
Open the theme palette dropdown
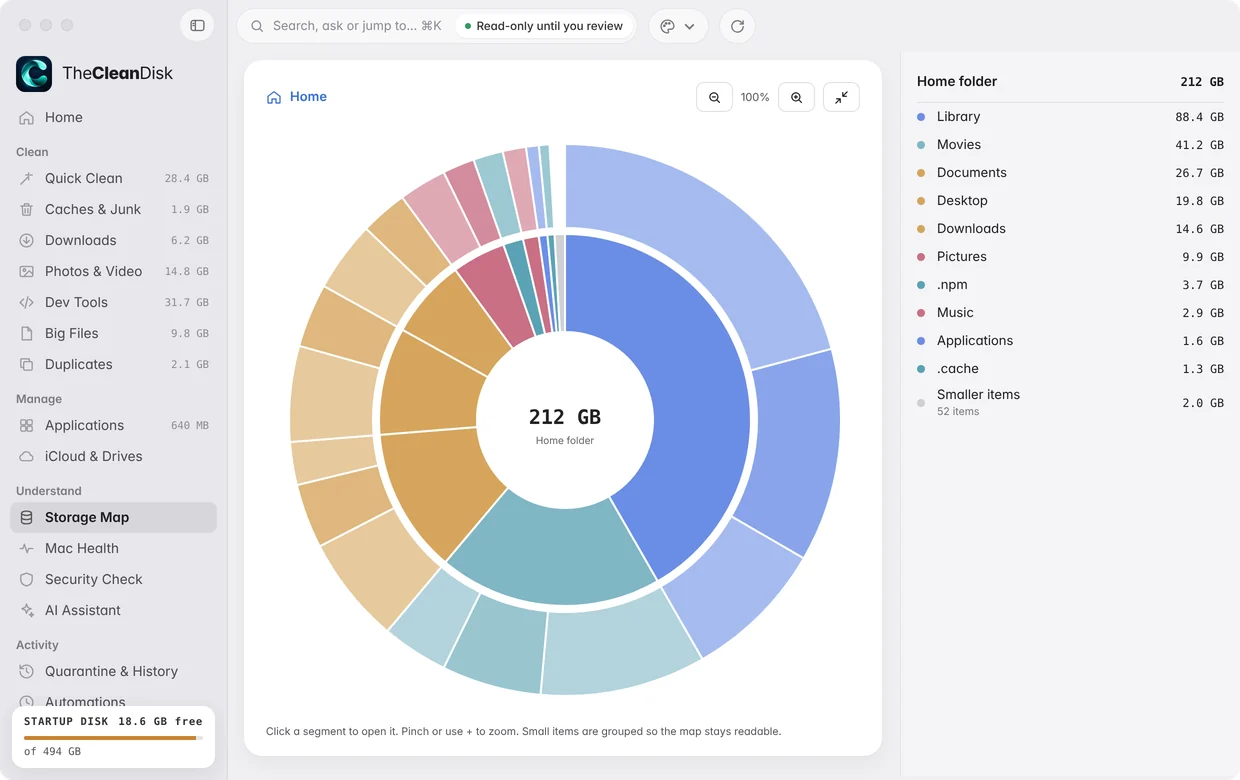click(x=678, y=26)
